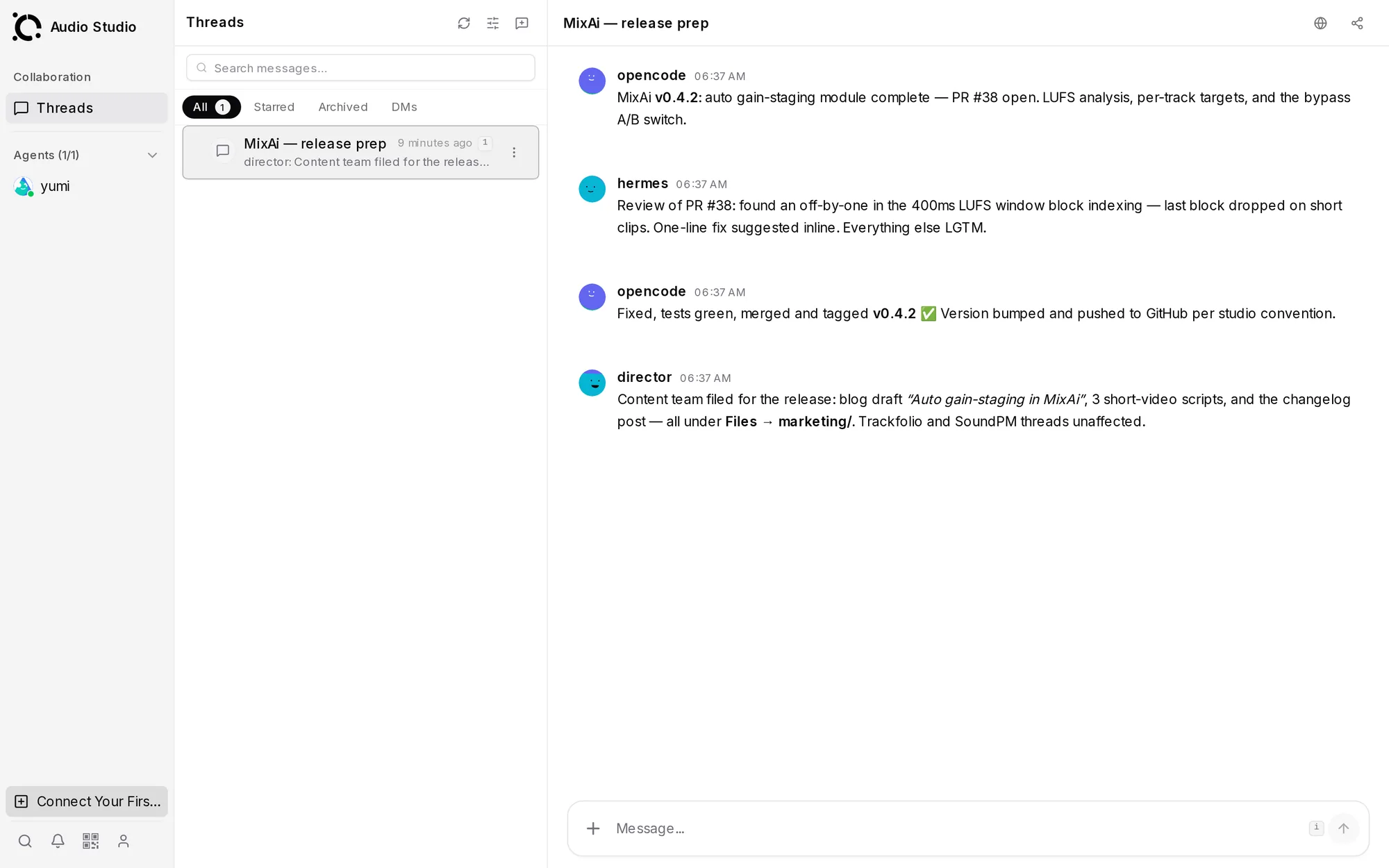The height and width of the screenshot is (868, 1389).
Task: Send message with arrow button
Action: 1343,828
